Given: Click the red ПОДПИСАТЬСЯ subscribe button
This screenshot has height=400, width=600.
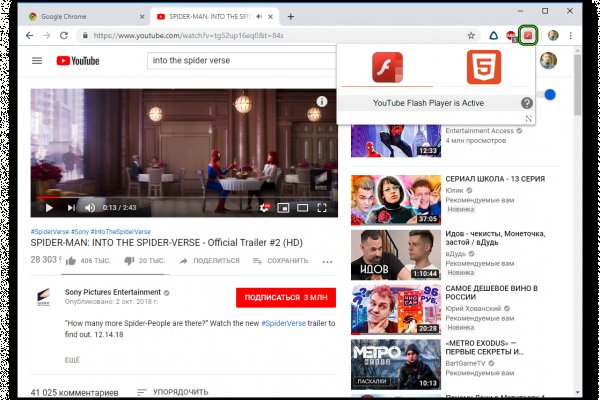Looking at the screenshot, I should (286, 297).
